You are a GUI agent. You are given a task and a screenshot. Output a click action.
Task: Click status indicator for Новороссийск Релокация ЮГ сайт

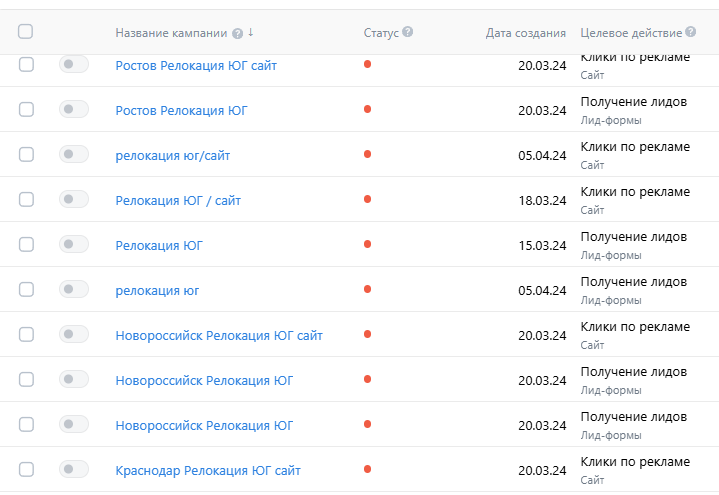click(367, 334)
